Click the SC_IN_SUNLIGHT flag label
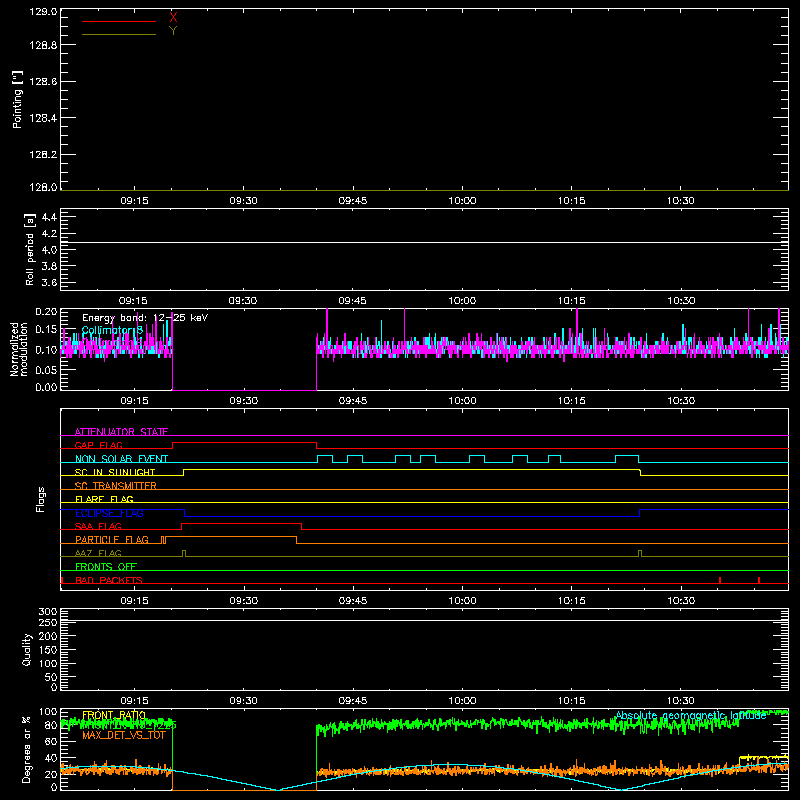Viewport: 800px width, 800px height. point(115,472)
